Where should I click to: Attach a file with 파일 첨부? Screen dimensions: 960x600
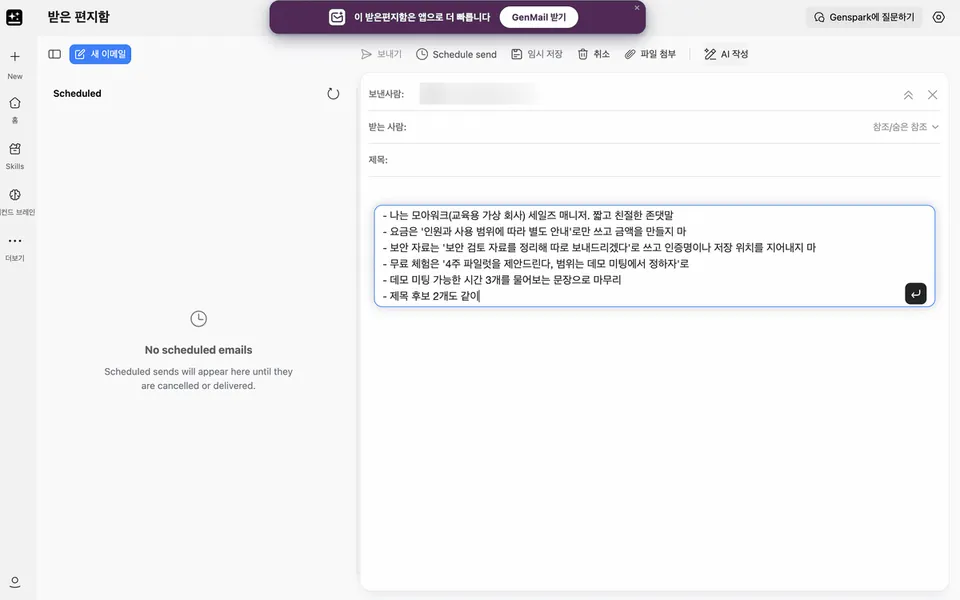click(650, 54)
